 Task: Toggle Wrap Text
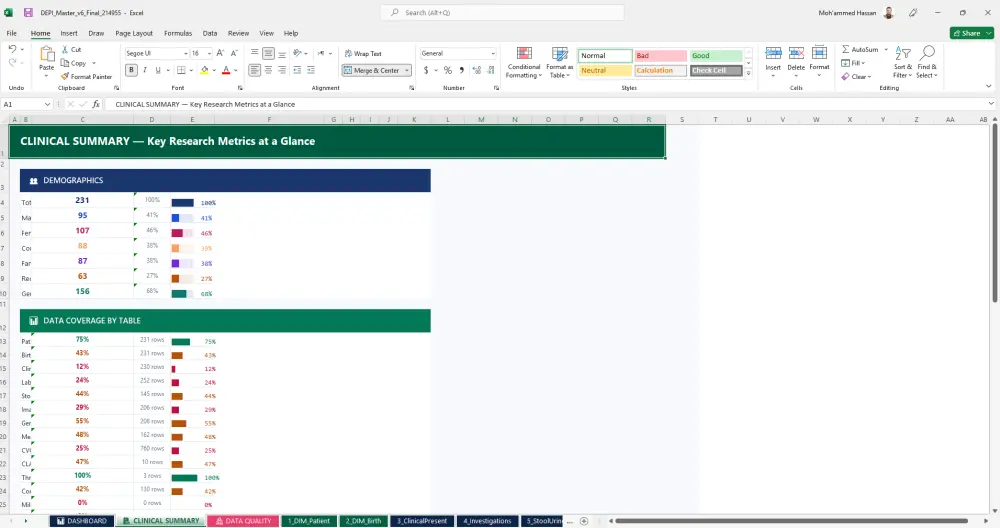pyautogui.click(x=362, y=54)
